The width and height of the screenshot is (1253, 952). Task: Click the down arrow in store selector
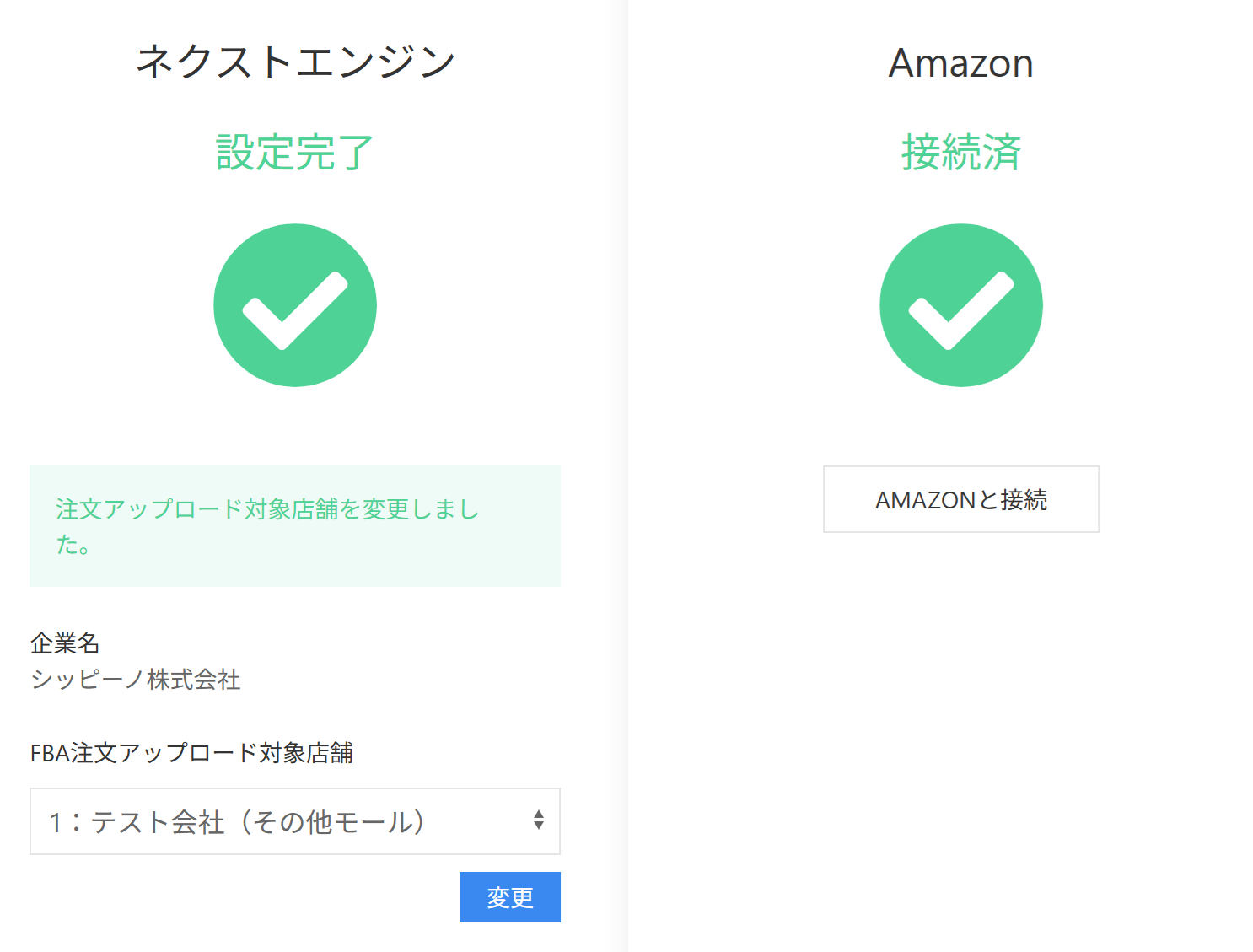coord(538,826)
